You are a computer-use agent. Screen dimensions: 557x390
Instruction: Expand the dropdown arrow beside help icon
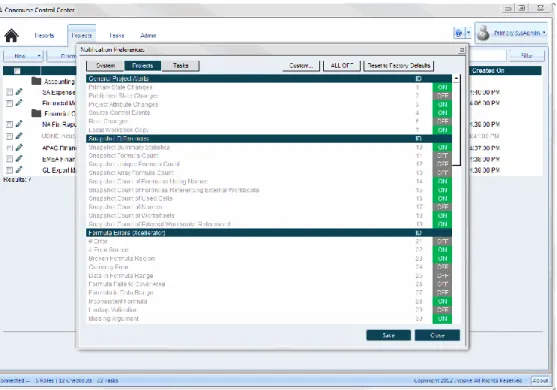[468, 33]
